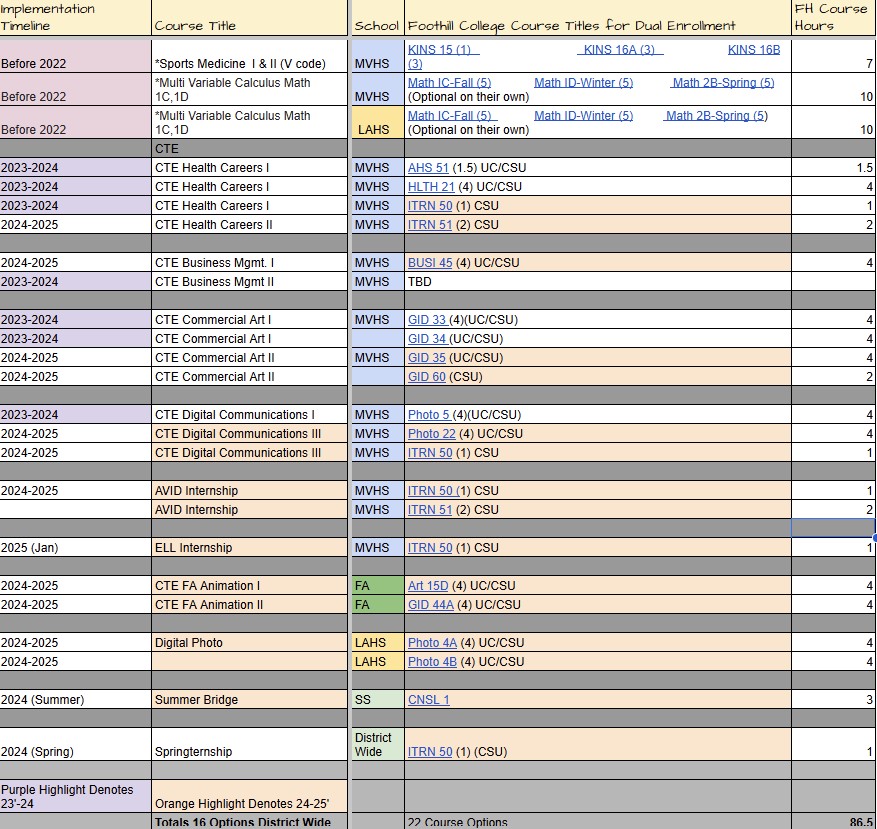877x829 pixels.
Task: Select the Summer Bridge cell
Action: (x=249, y=700)
